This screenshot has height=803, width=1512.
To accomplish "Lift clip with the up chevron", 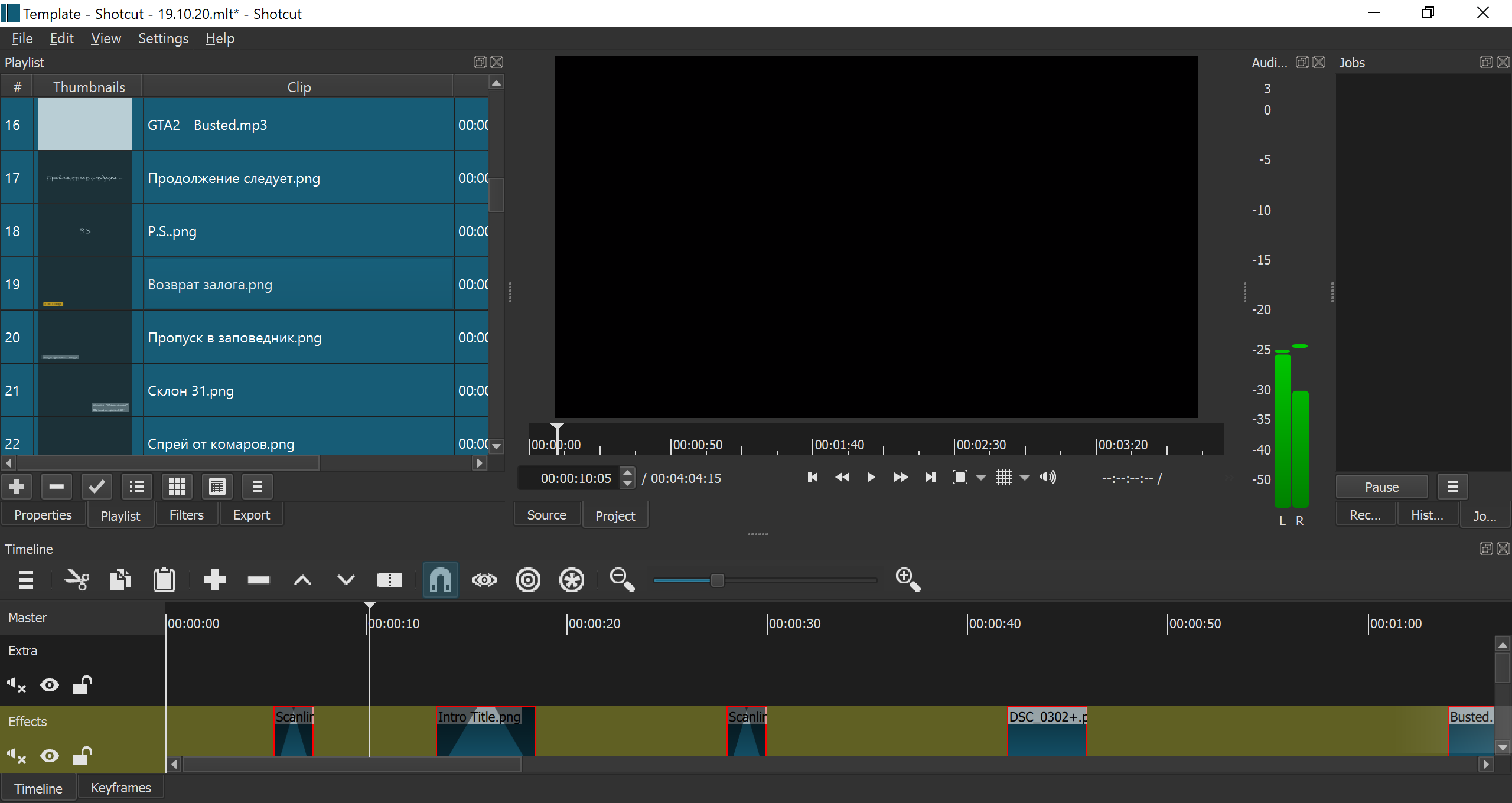I will [302, 580].
